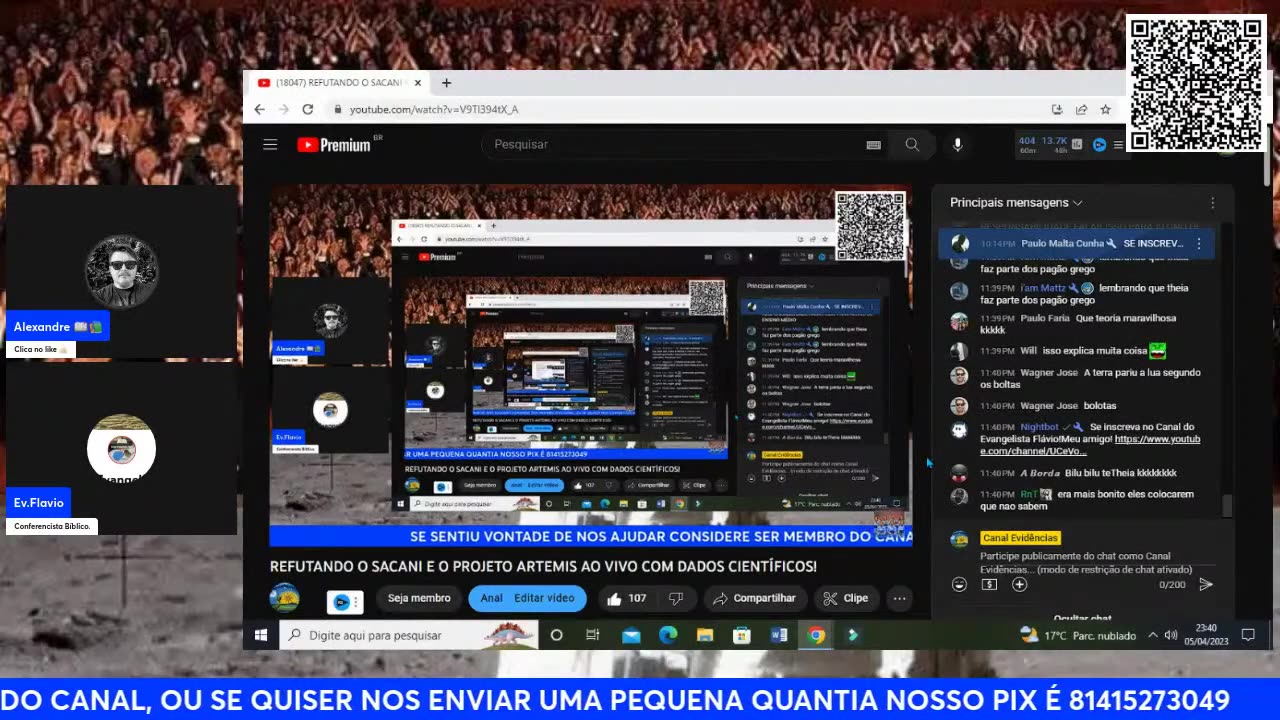Share this page from address bar icon
The height and width of the screenshot is (720, 1280).
1081,109
